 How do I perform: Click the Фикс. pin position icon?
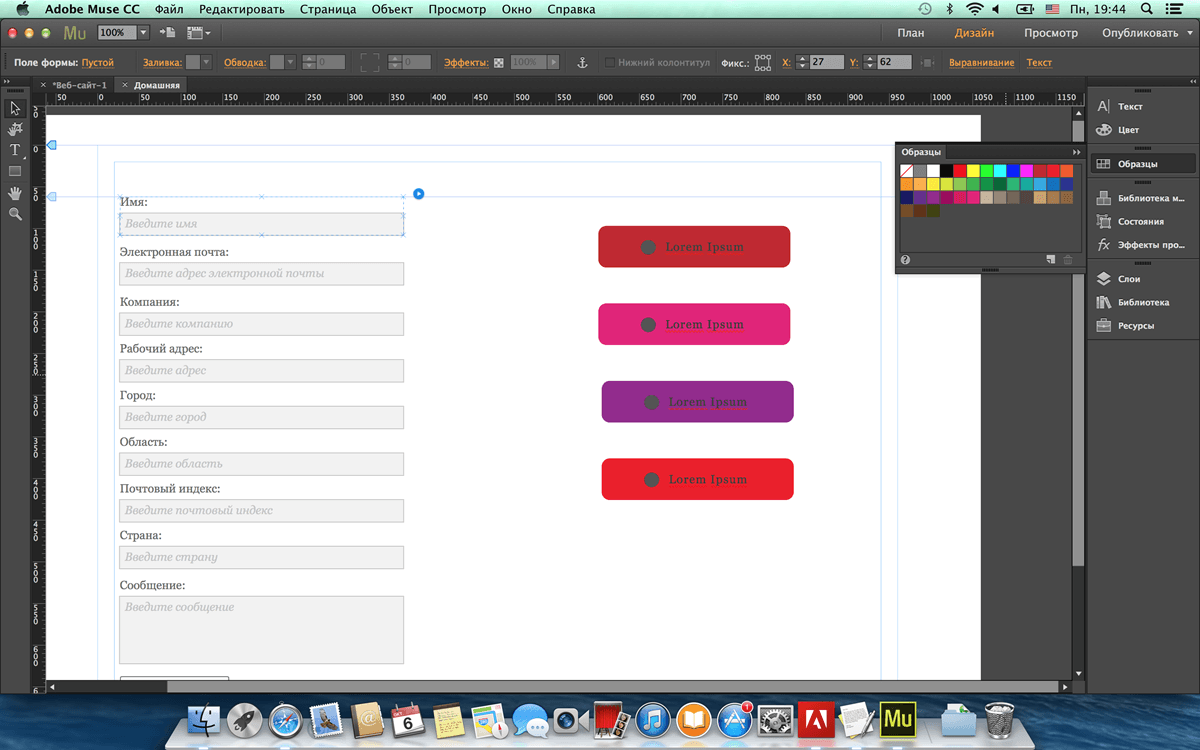coord(763,62)
